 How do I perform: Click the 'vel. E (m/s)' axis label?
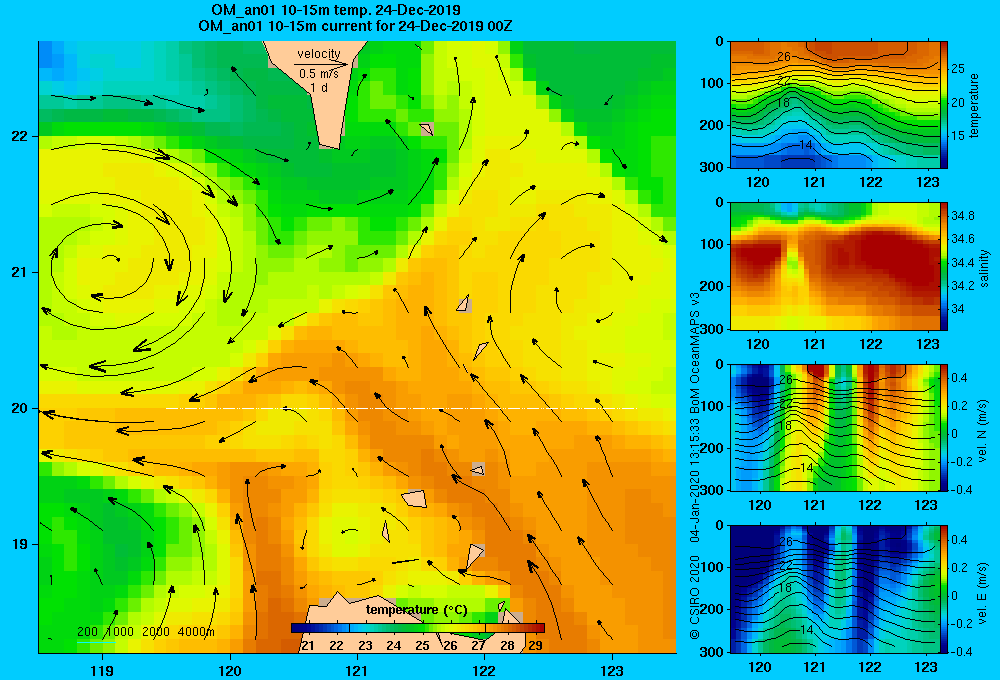pyautogui.click(x=983, y=593)
